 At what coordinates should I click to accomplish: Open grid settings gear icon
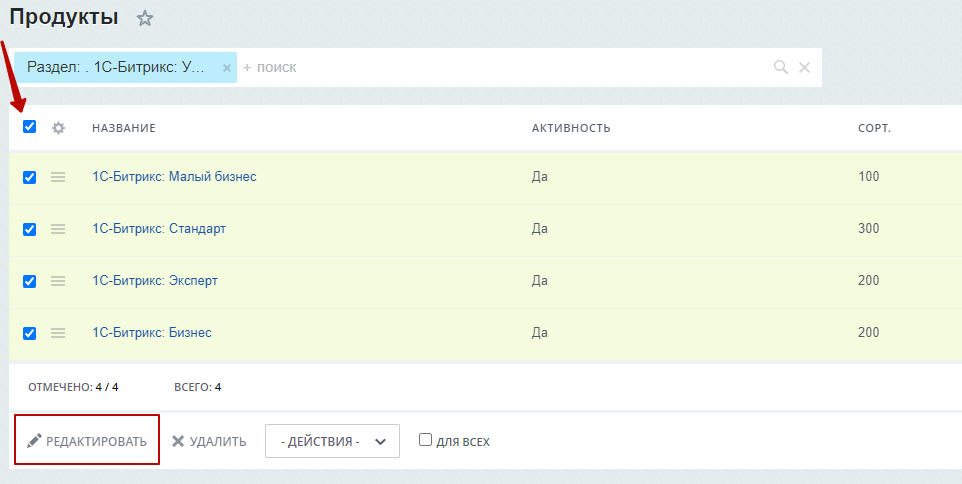[58, 128]
